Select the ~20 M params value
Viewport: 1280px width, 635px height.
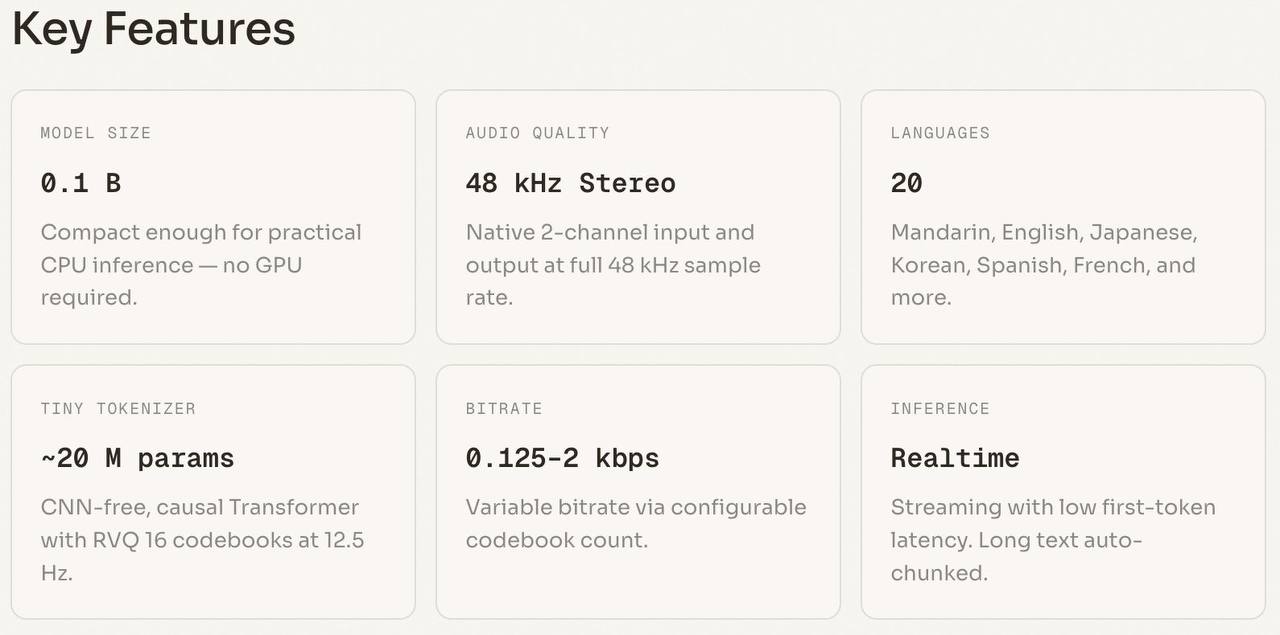[x=137, y=458]
